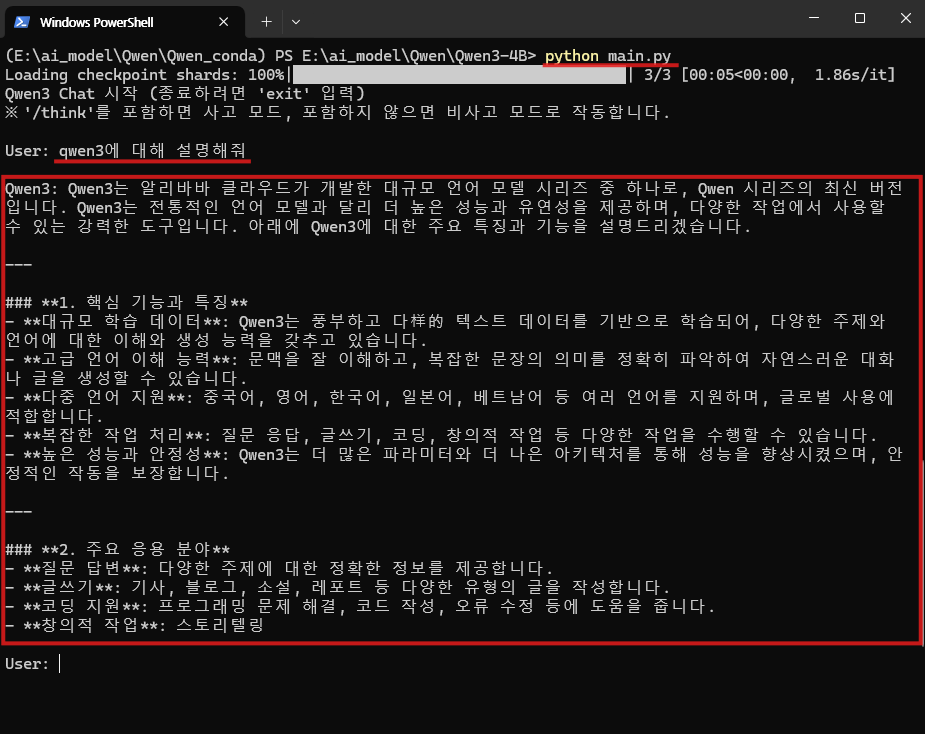925x734 pixels.
Task: Click the '**대규모 학습 데이터**' bullet text
Action: (x=122, y=322)
